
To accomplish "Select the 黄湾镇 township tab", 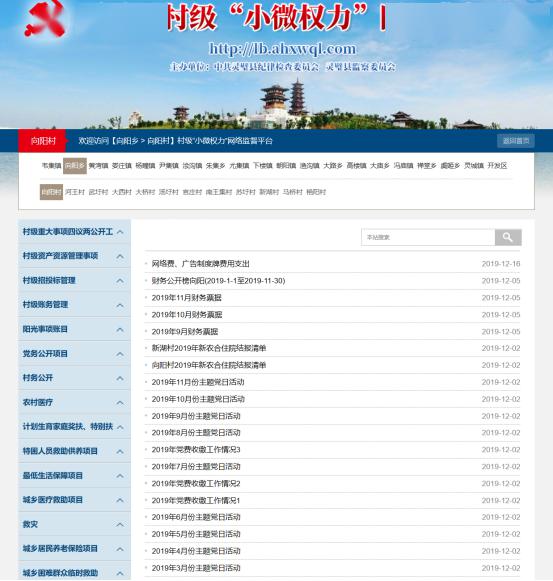I will point(98,166).
